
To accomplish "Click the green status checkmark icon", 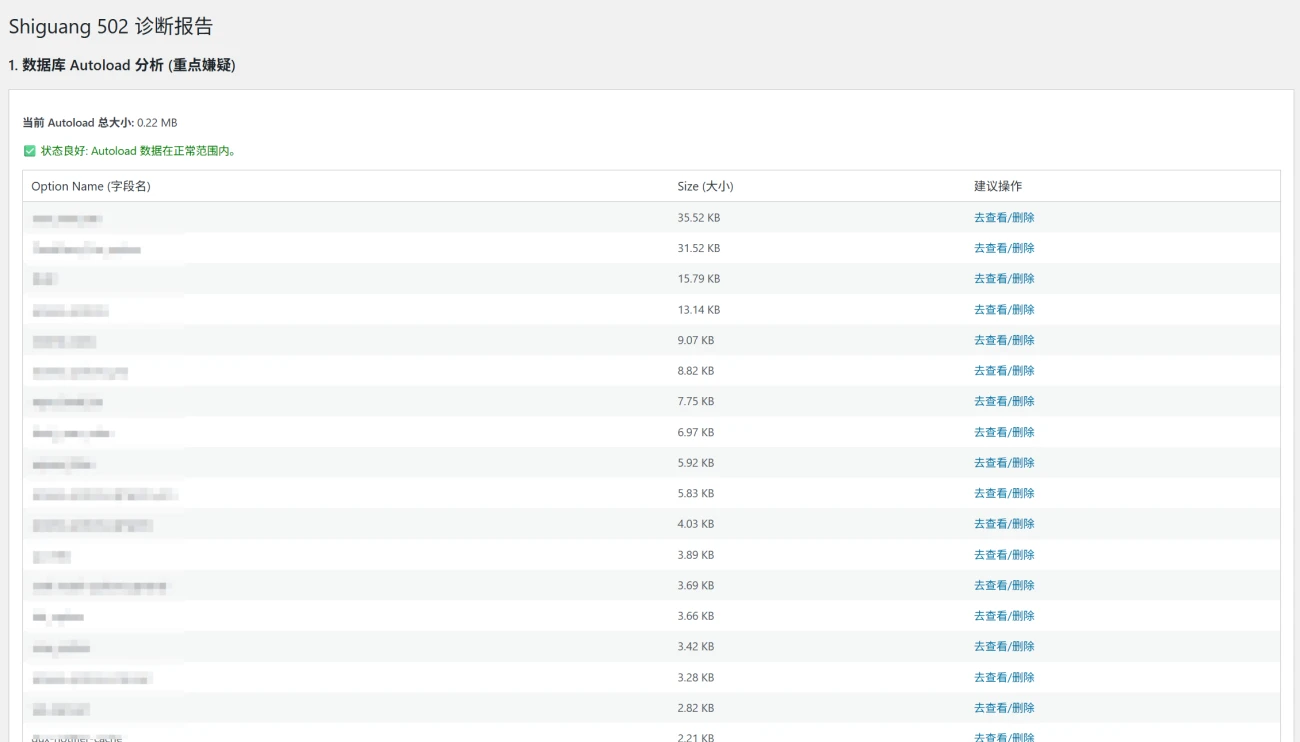I will (x=30, y=151).
